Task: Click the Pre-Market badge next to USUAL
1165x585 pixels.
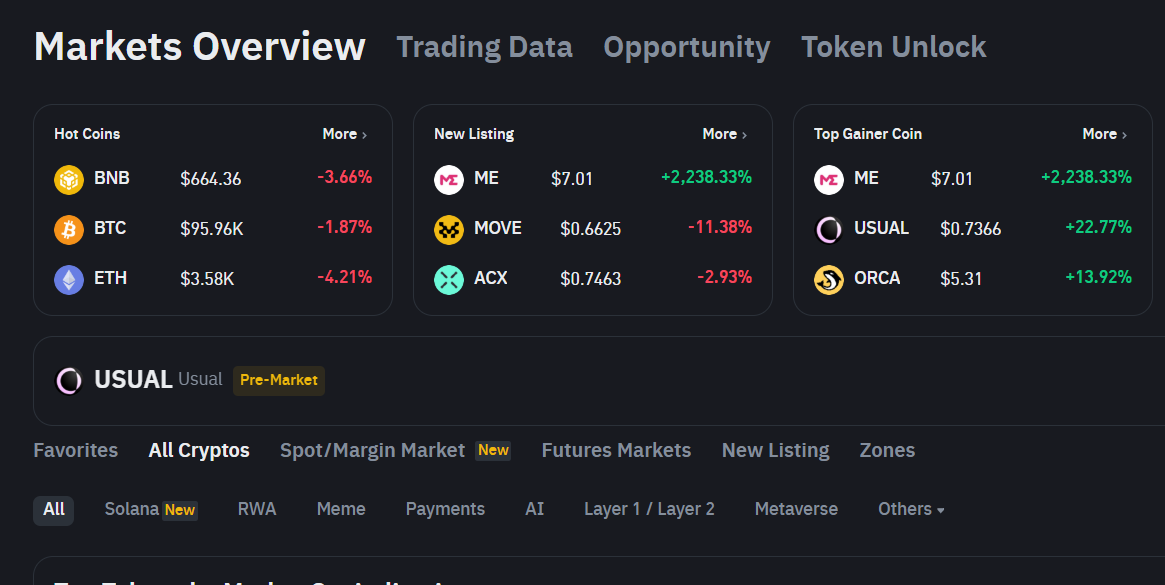Action: point(279,381)
